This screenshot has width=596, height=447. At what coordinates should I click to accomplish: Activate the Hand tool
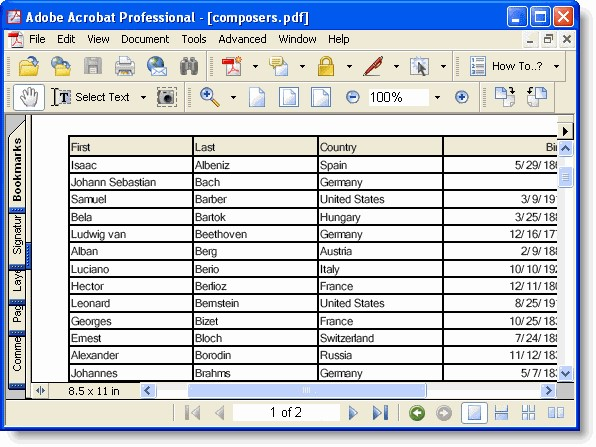(29, 97)
